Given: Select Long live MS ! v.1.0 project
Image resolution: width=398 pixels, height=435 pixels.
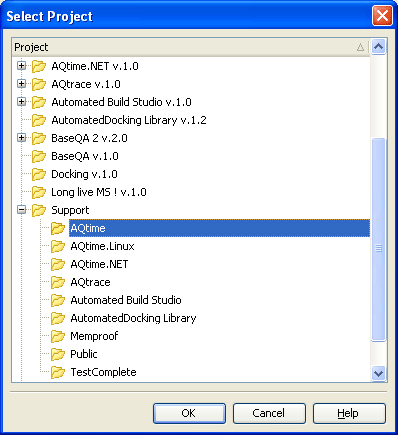Looking at the screenshot, I should pyautogui.click(x=99, y=192).
